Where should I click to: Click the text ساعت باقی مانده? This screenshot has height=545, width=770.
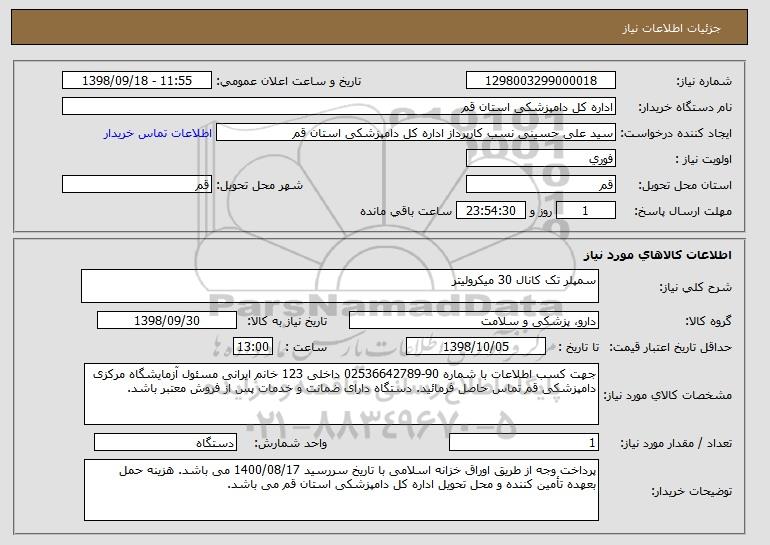pos(406,211)
